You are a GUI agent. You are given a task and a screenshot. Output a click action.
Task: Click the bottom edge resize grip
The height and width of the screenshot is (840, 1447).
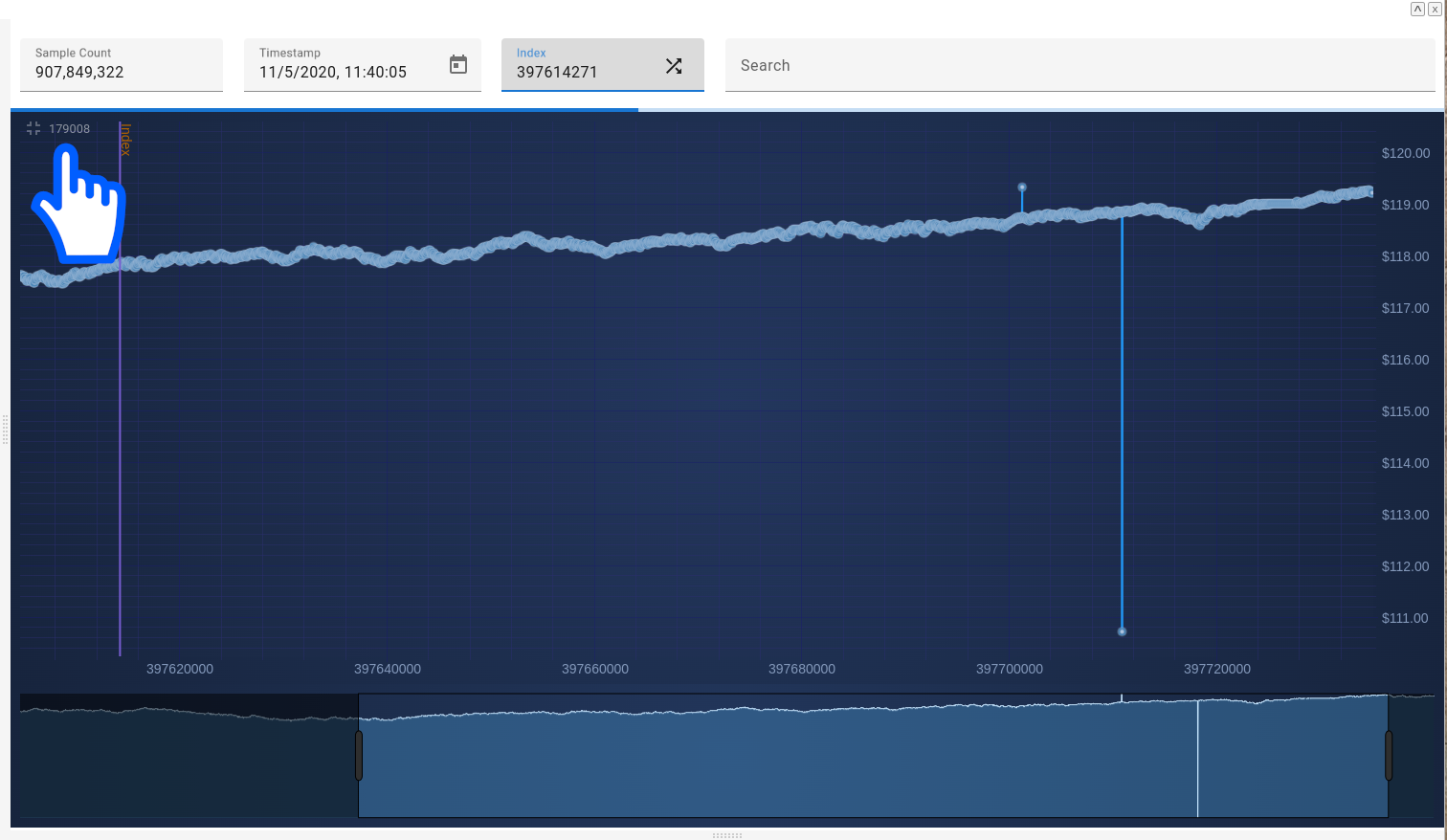coord(726,835)
